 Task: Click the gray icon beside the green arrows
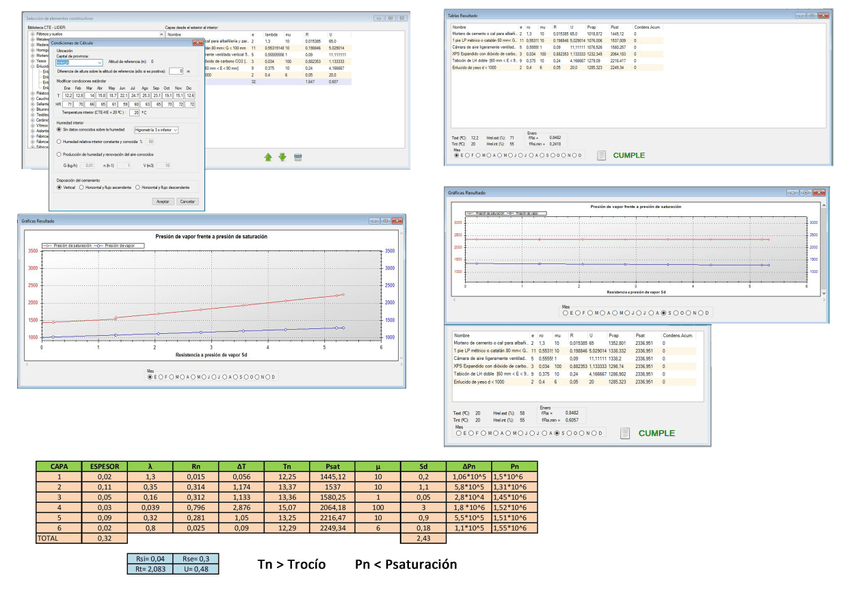coord(298,157)
